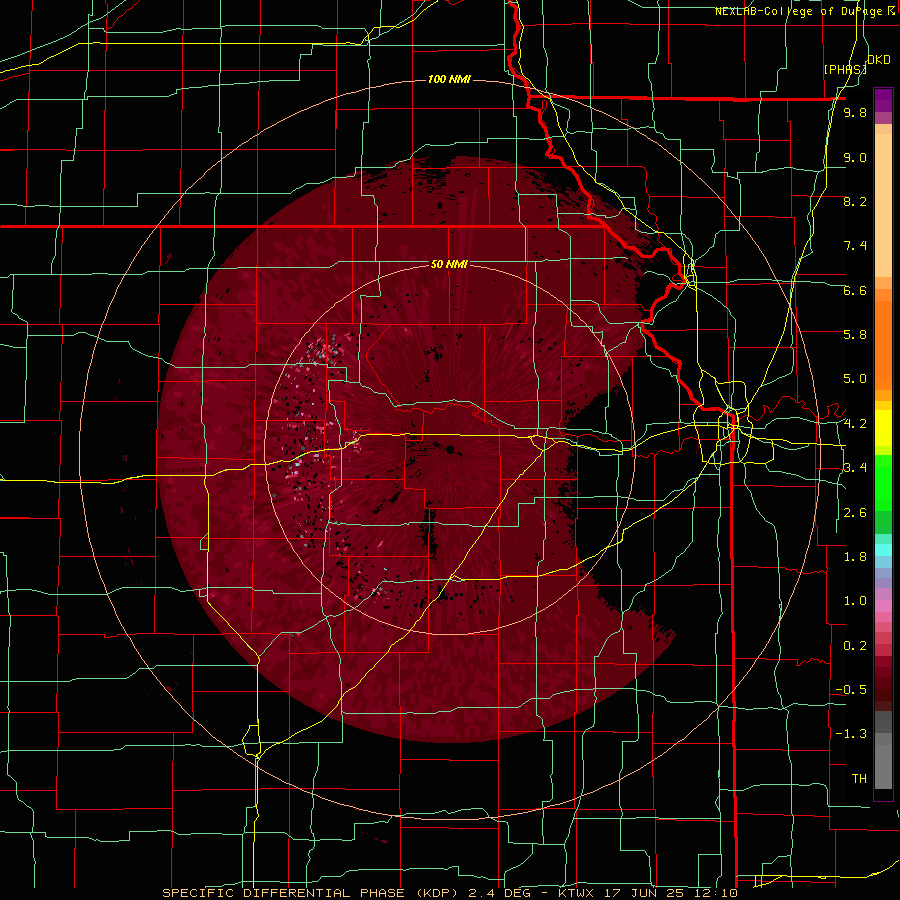900x900 pixels.
Task: Click the 0.2 scale value
Action: [x=855, y=646]
